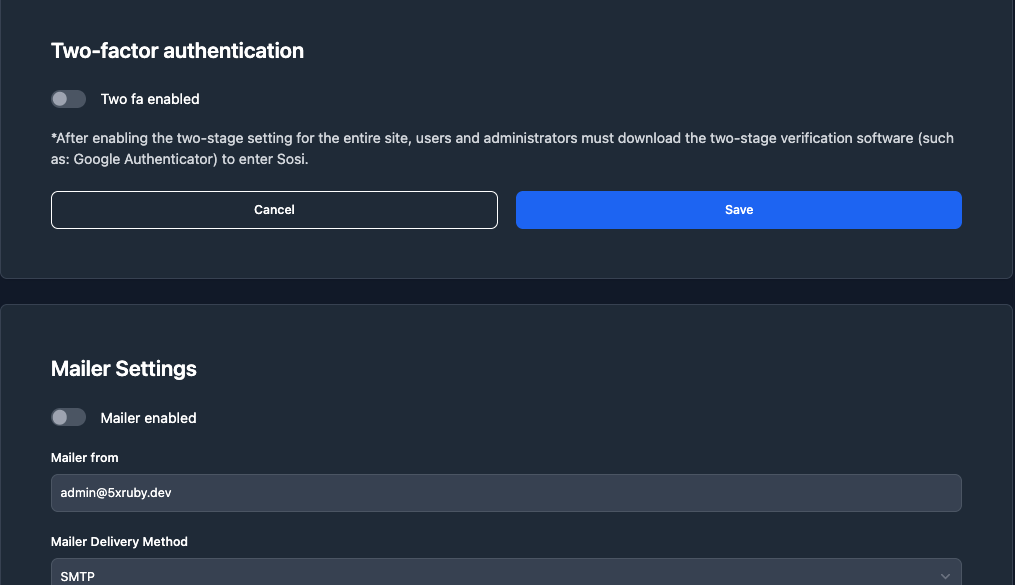Click the Two fa enabled label
The width and height of the screenshot is (1015, 585).
point(150,99)
